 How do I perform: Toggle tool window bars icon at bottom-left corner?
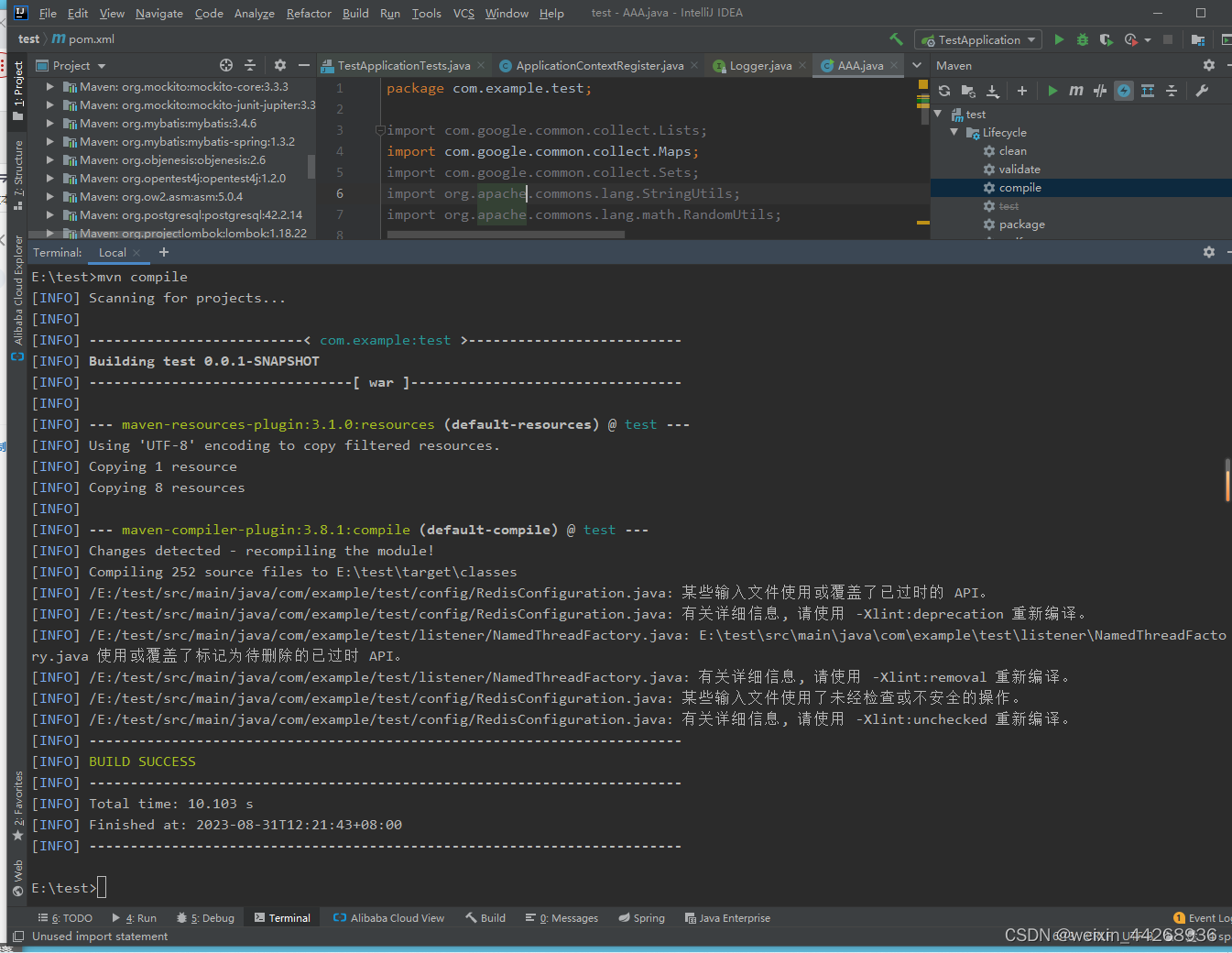(17, 937)
